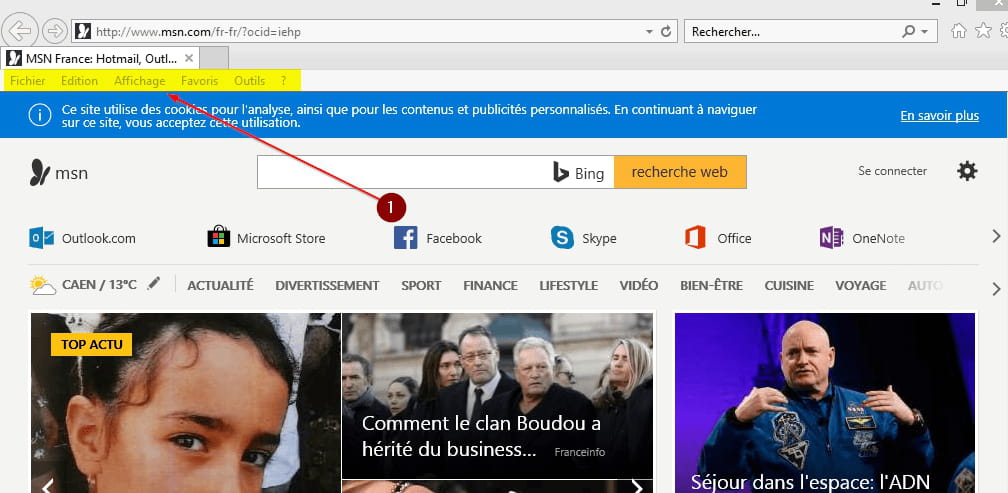
Task: Open the Outils menu
Action: (x=249, y=81)
